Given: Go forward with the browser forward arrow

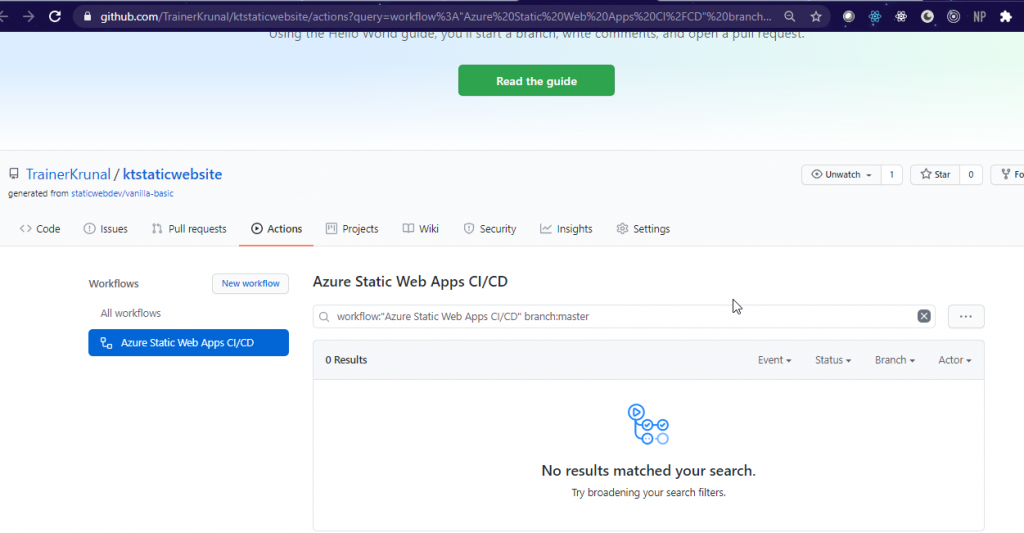Looking at the screenshot, I should click(28, 16).
